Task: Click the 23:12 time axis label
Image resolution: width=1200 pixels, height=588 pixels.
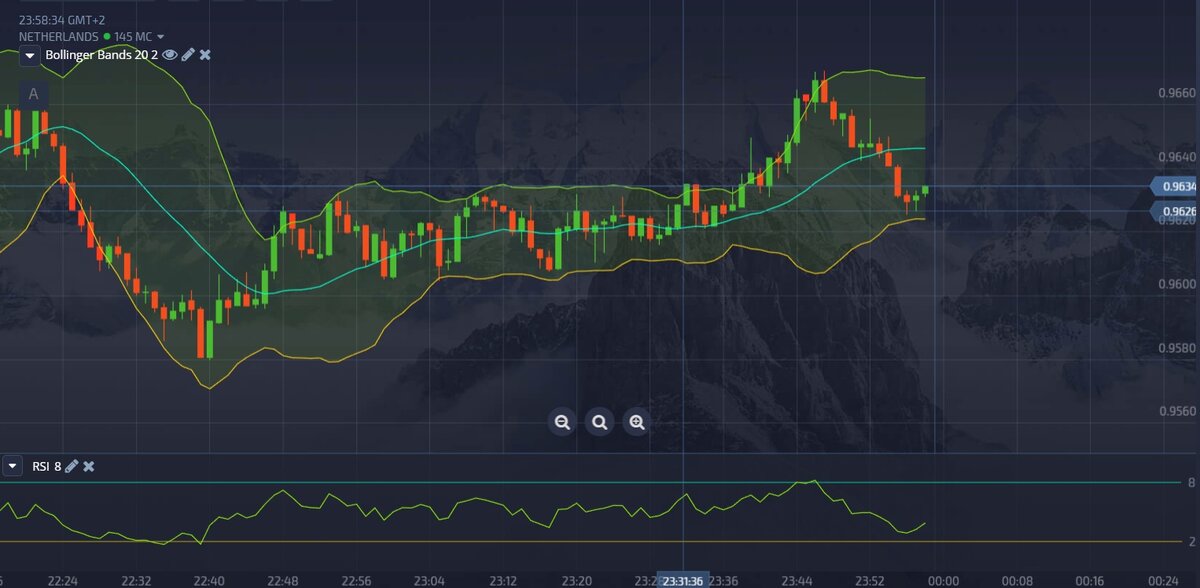Action: (x=503, y=580)
